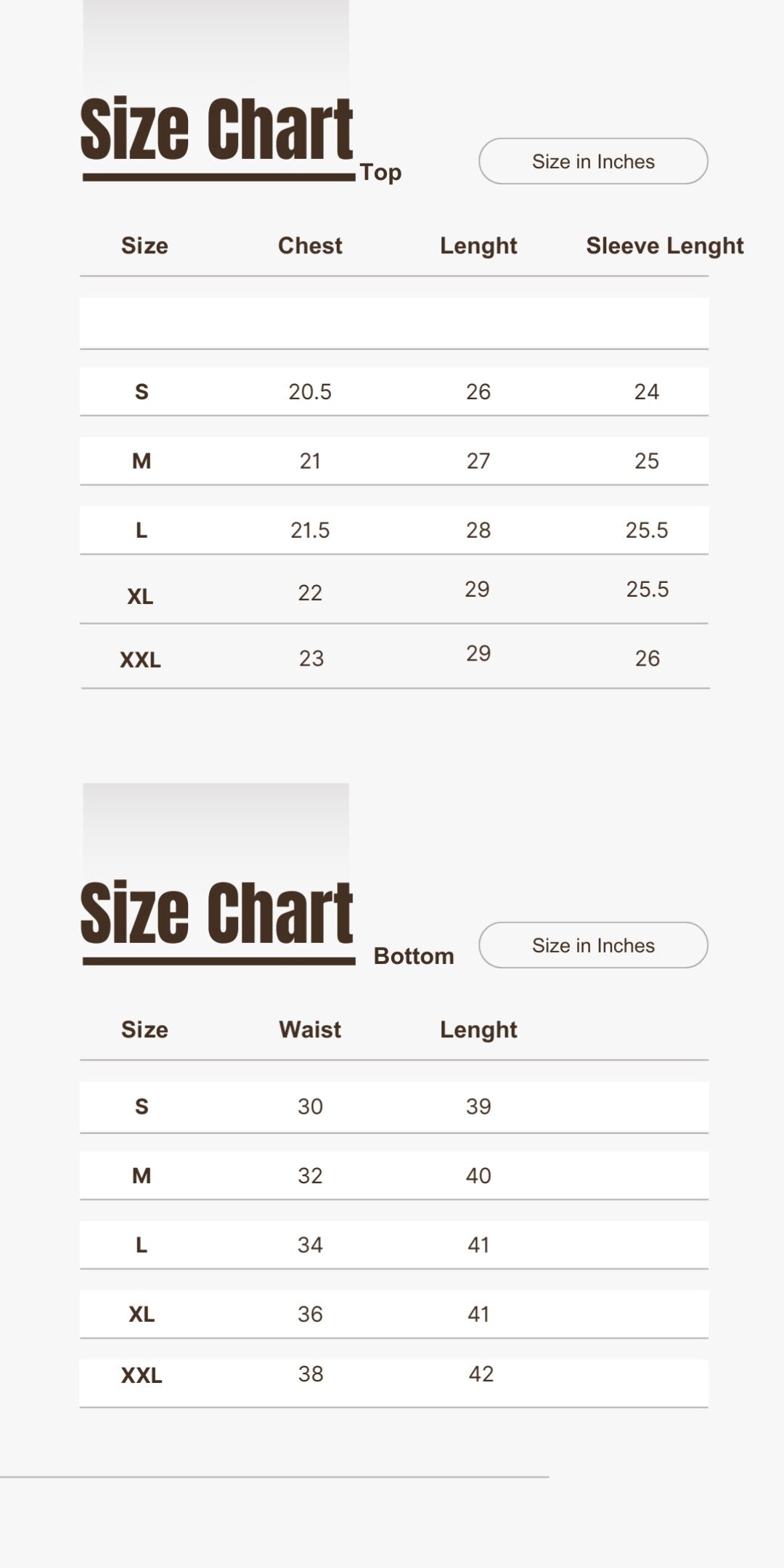Click the bottom length value 42 for XXL
784x1568 pixels.
[481, 1373]
